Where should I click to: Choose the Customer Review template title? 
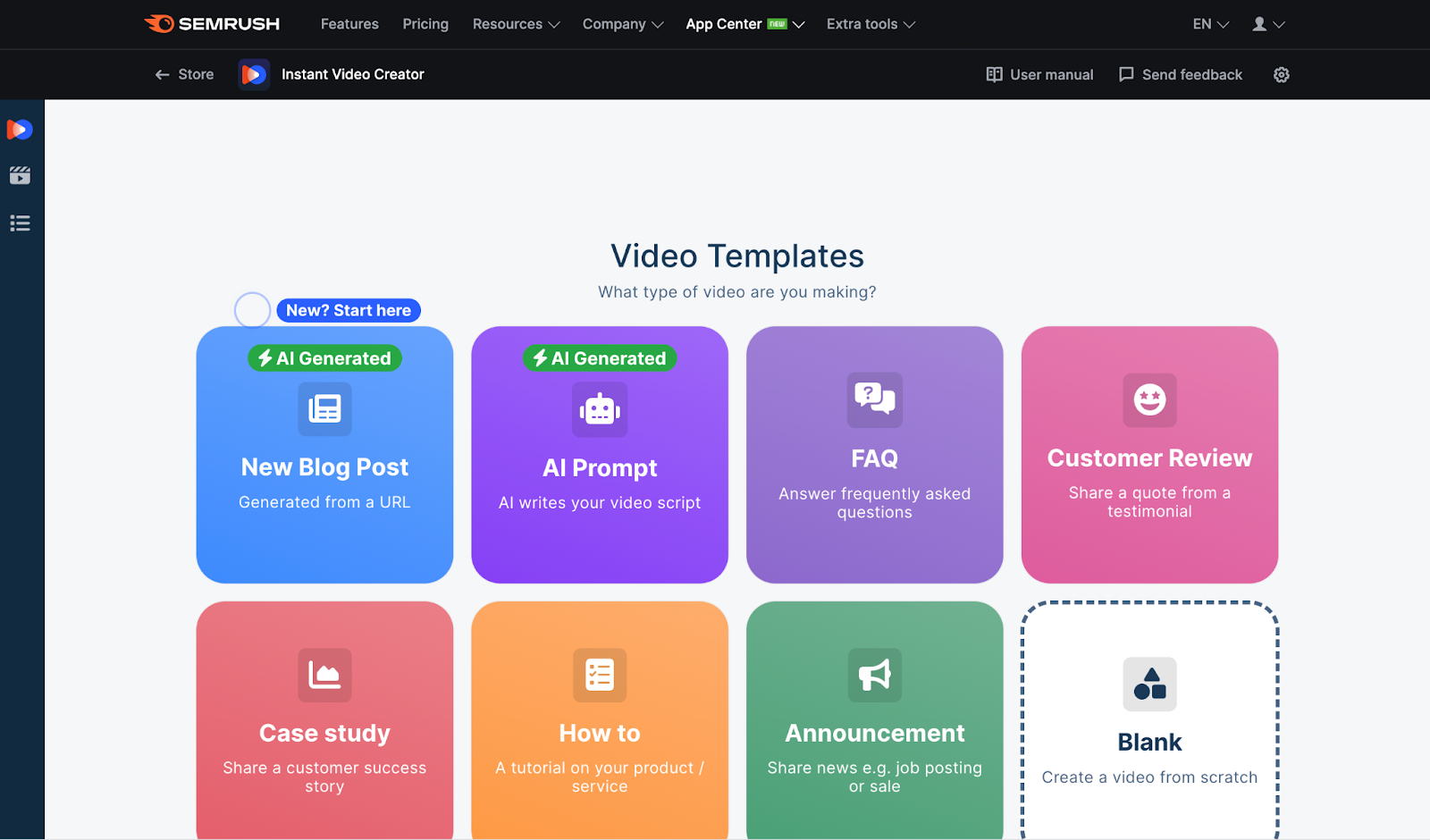[1149, 458]
